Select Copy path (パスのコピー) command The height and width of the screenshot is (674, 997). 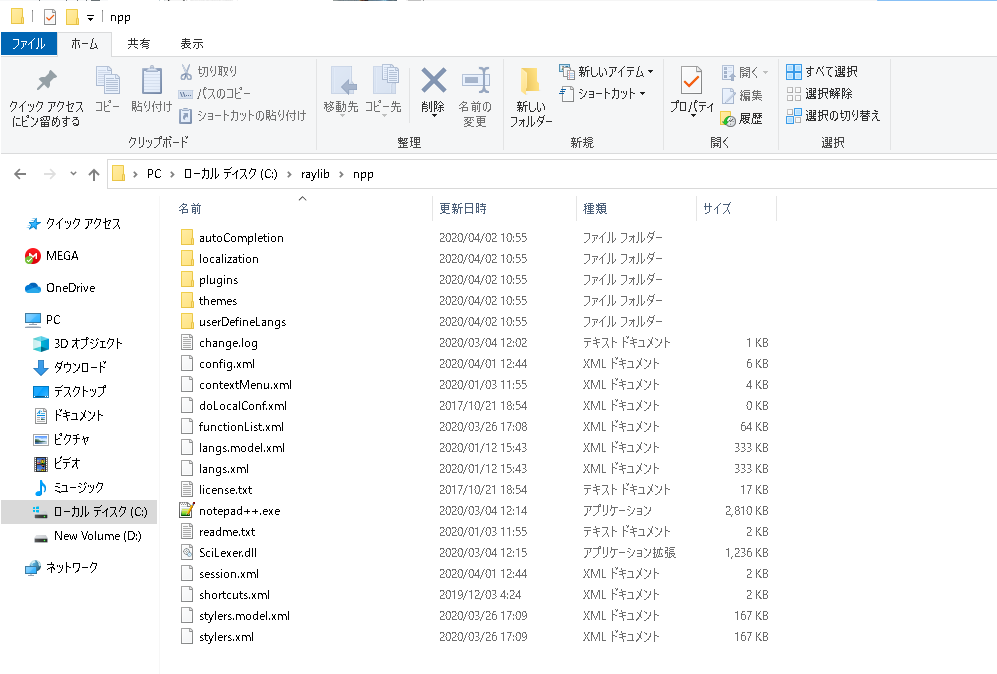pyautogui.click(x=215, y=93)
